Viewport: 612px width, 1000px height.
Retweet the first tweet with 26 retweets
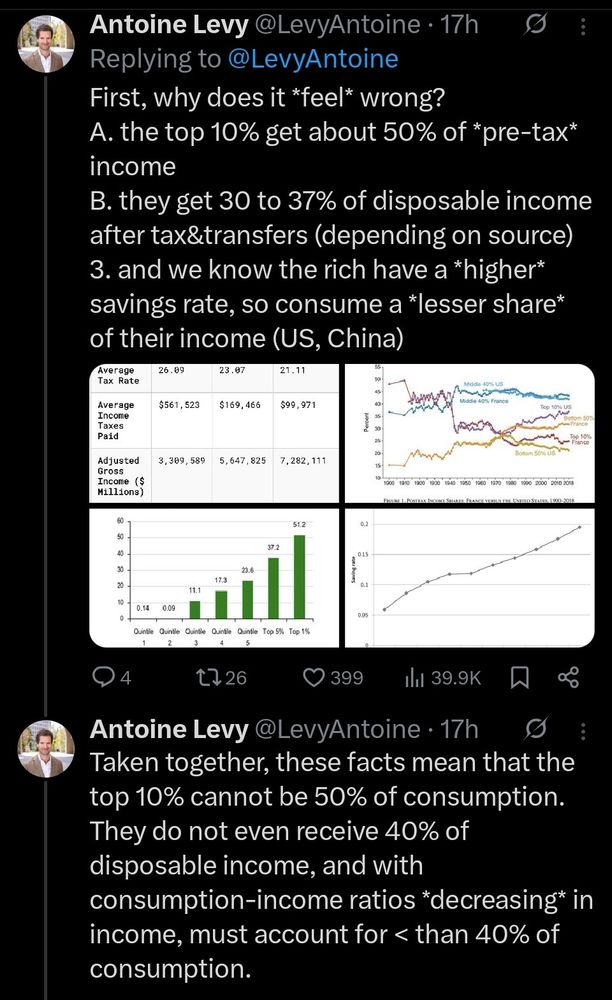pyautogui.click(x=221, y=677)
